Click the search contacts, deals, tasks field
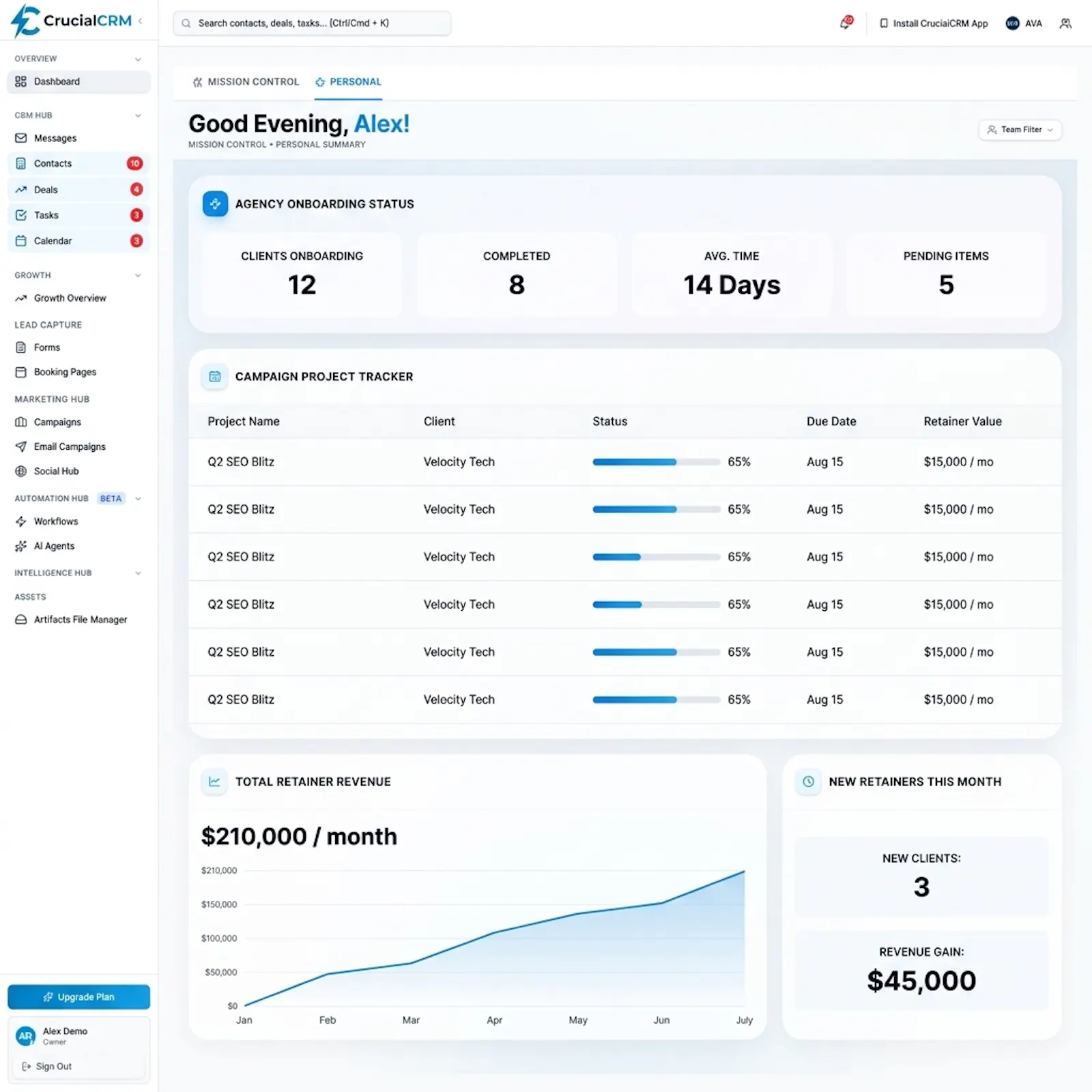Image resolution: width=1092 pixels, height=1092 pixels. (312, 23)
